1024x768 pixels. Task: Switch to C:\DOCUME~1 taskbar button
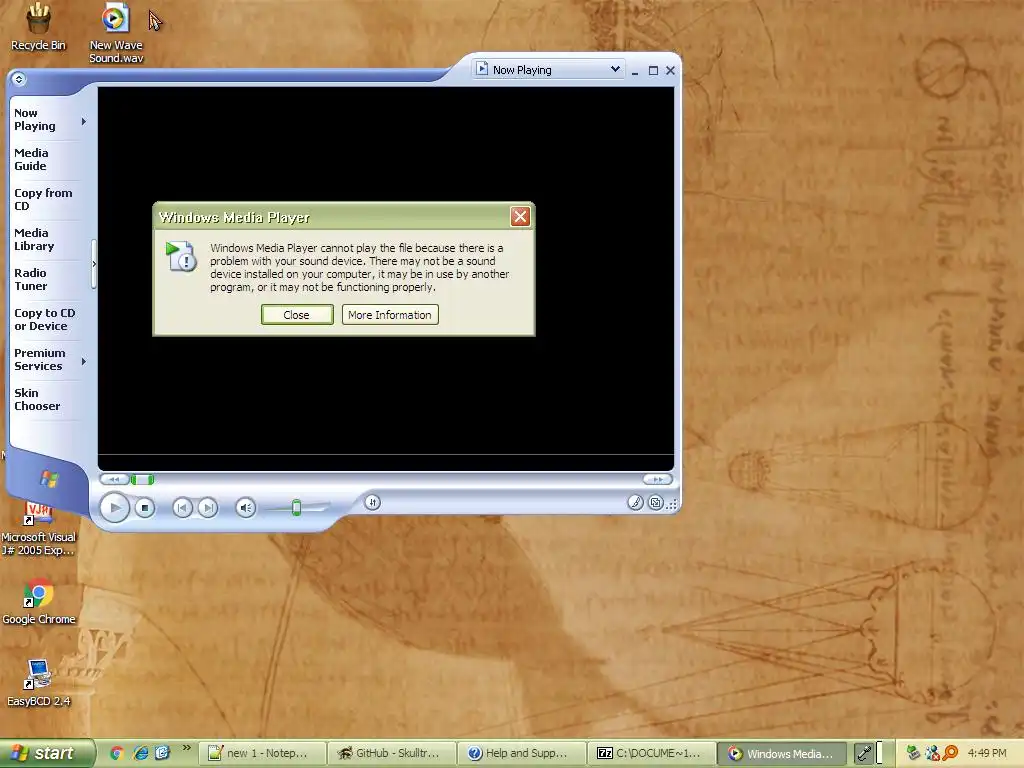coord(651,754)
